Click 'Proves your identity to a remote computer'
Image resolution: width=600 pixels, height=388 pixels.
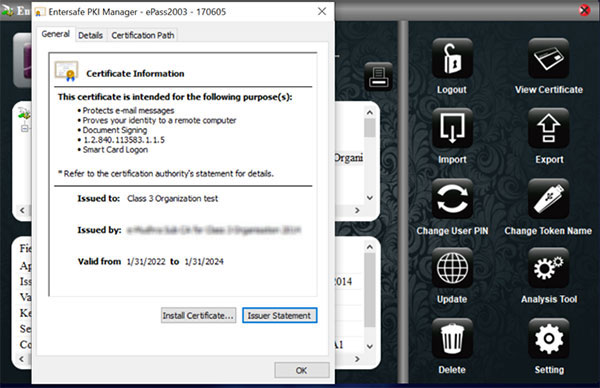(x=159, y=120)
